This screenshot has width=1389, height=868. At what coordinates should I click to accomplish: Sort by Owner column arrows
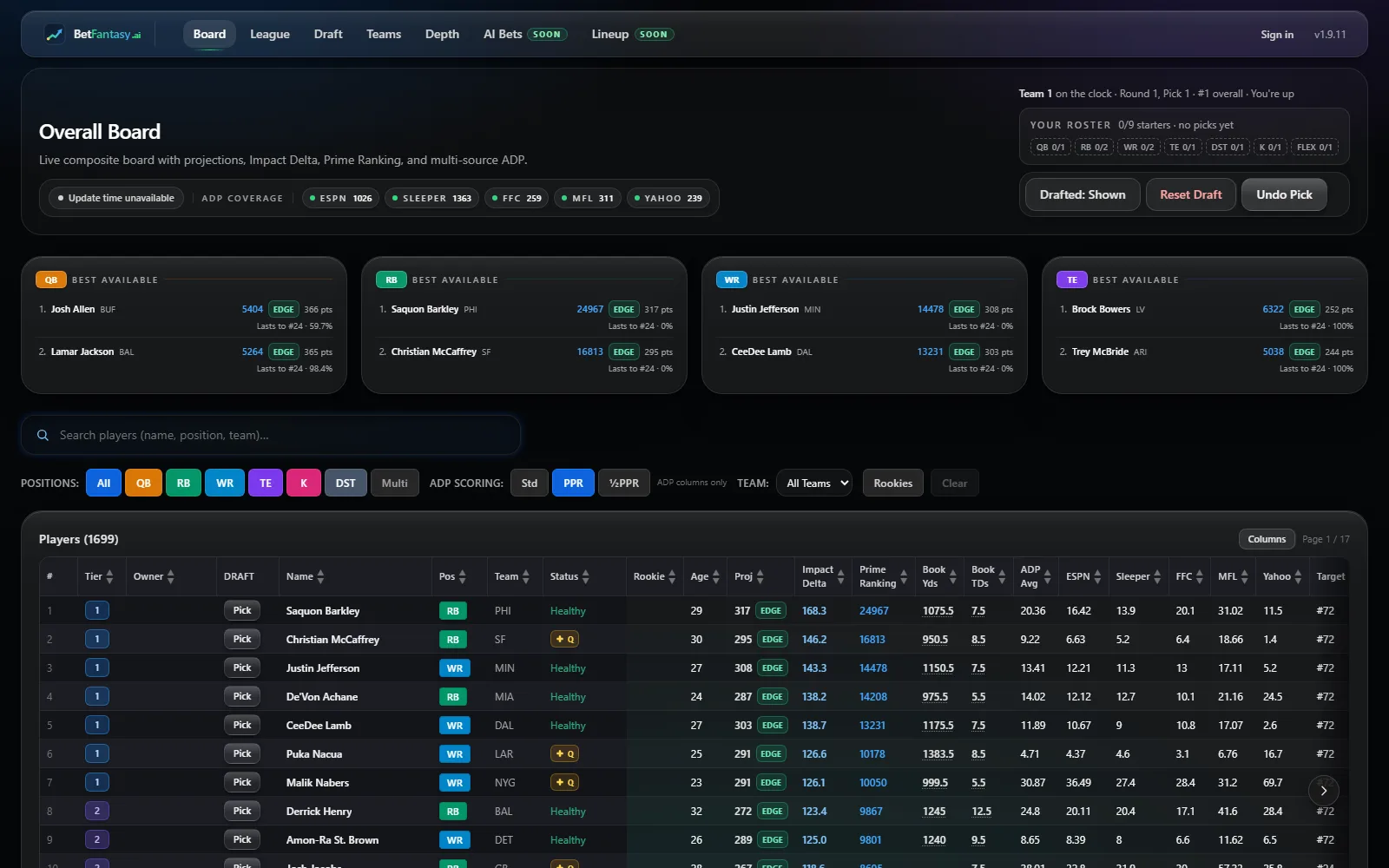[170, 576]
